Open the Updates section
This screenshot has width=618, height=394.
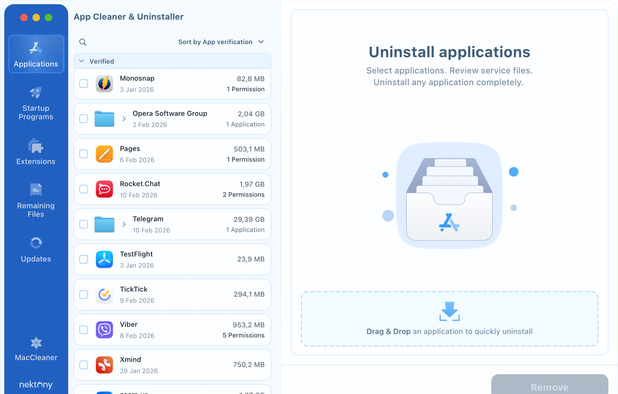36,249
